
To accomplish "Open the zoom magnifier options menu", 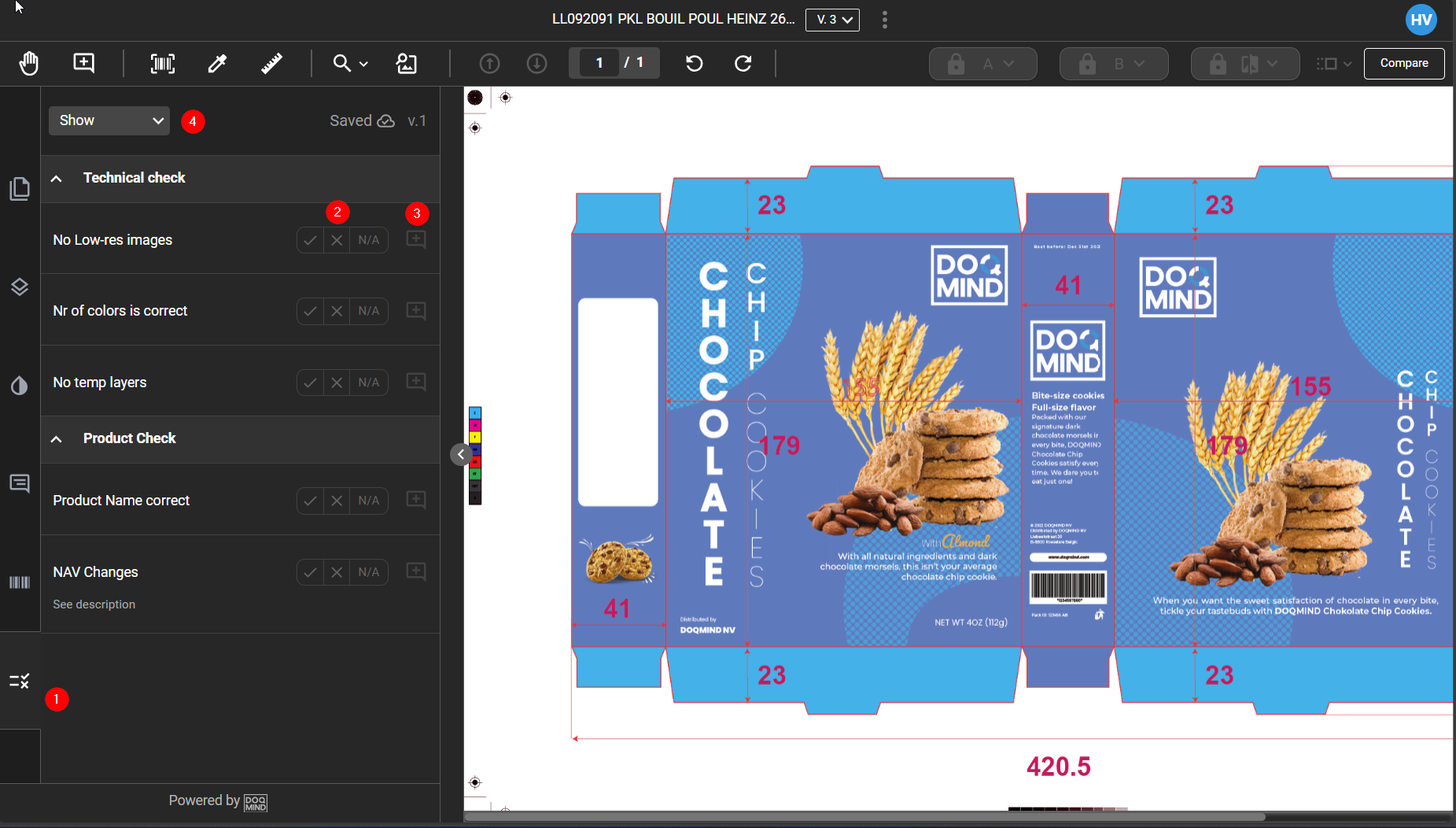I will (350, 63).
